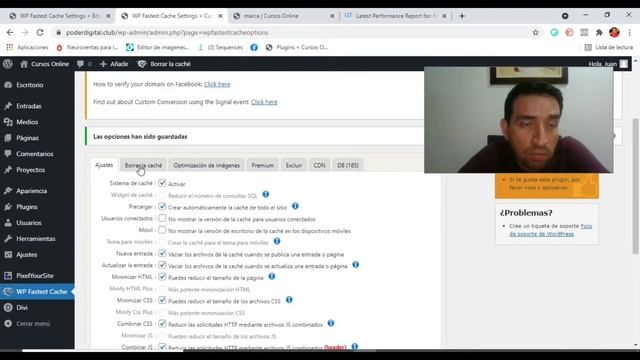Image resolution: width=640 pixels, height=360 pixels.
Task: Toggle Minimizar HTML checkbox
Action: click(162, 277)
